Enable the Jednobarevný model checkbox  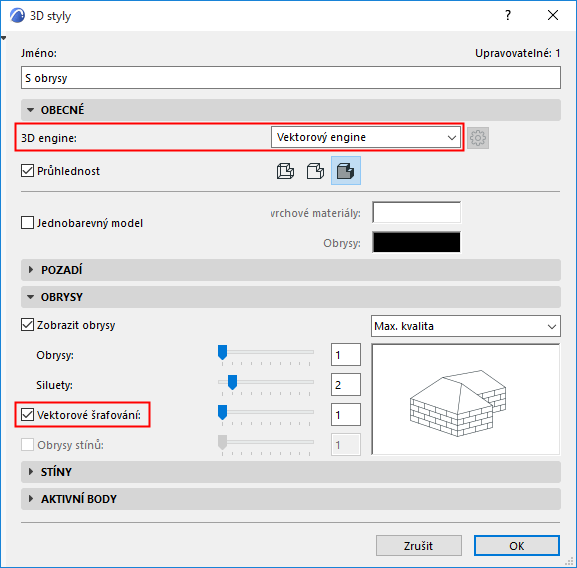(28, 223)
